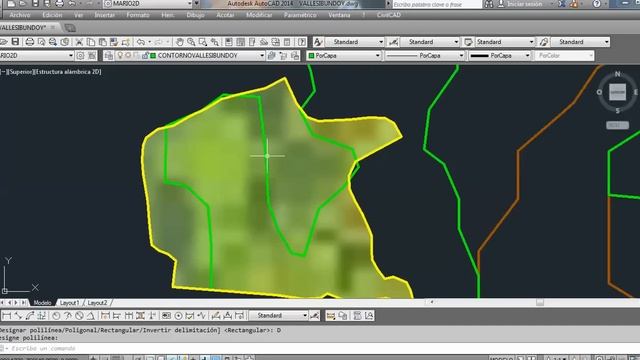Click the binoculars search button

(x=488, y=4)
